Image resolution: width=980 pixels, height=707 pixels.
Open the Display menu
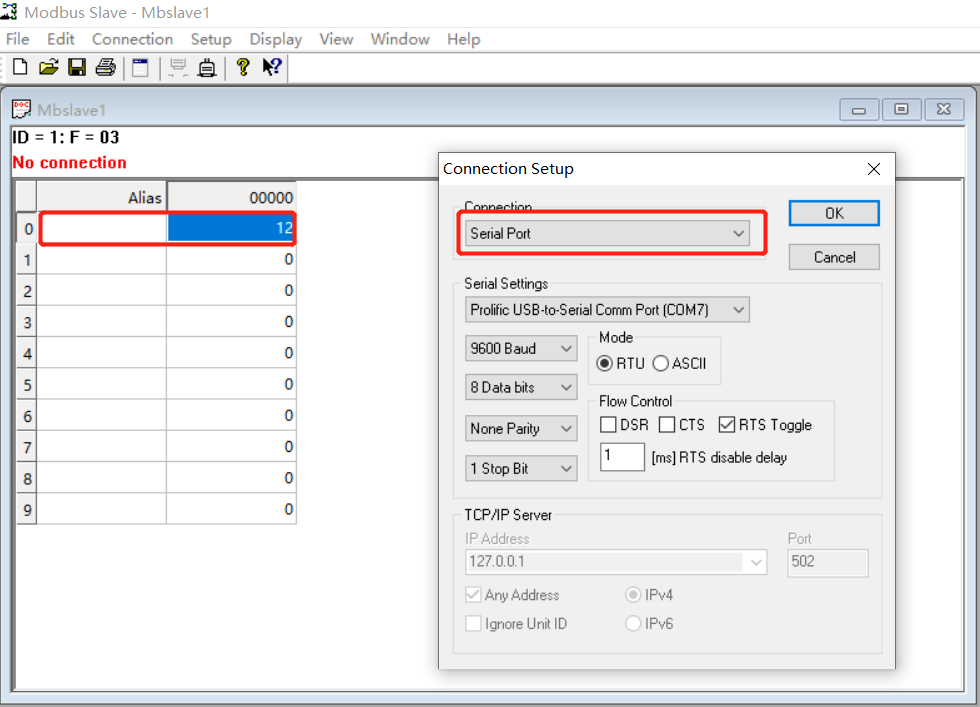[x=275, y=39]
